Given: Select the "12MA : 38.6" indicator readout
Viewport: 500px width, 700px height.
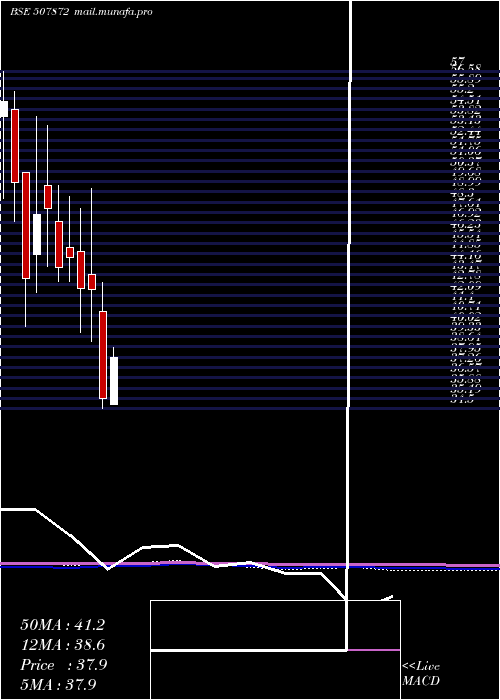Looking at the screenshot, I should [x=62, y=645].
